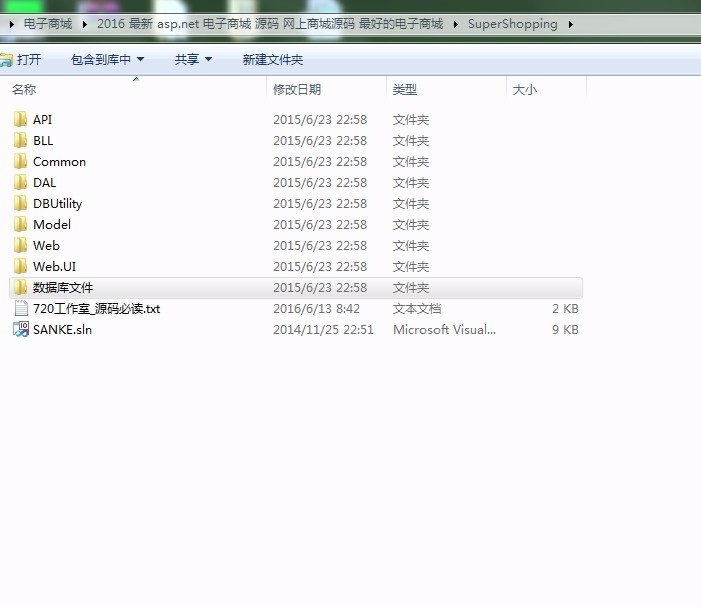Expand arrow before 电子商城 breadcrumb

pyautogui.click(x=12, y=24)
